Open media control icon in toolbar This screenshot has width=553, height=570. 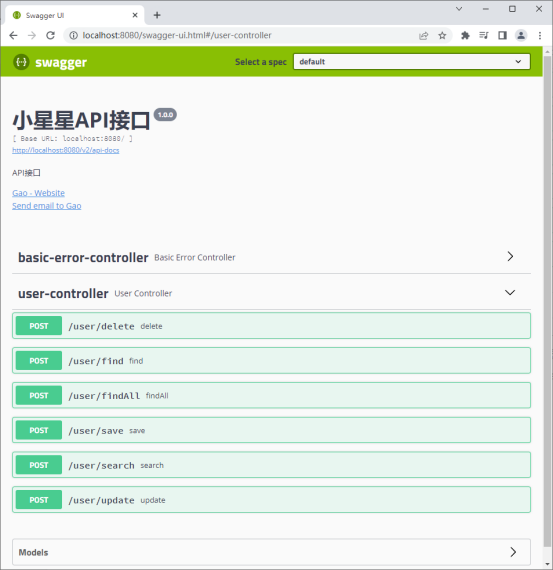click(484, 35)
